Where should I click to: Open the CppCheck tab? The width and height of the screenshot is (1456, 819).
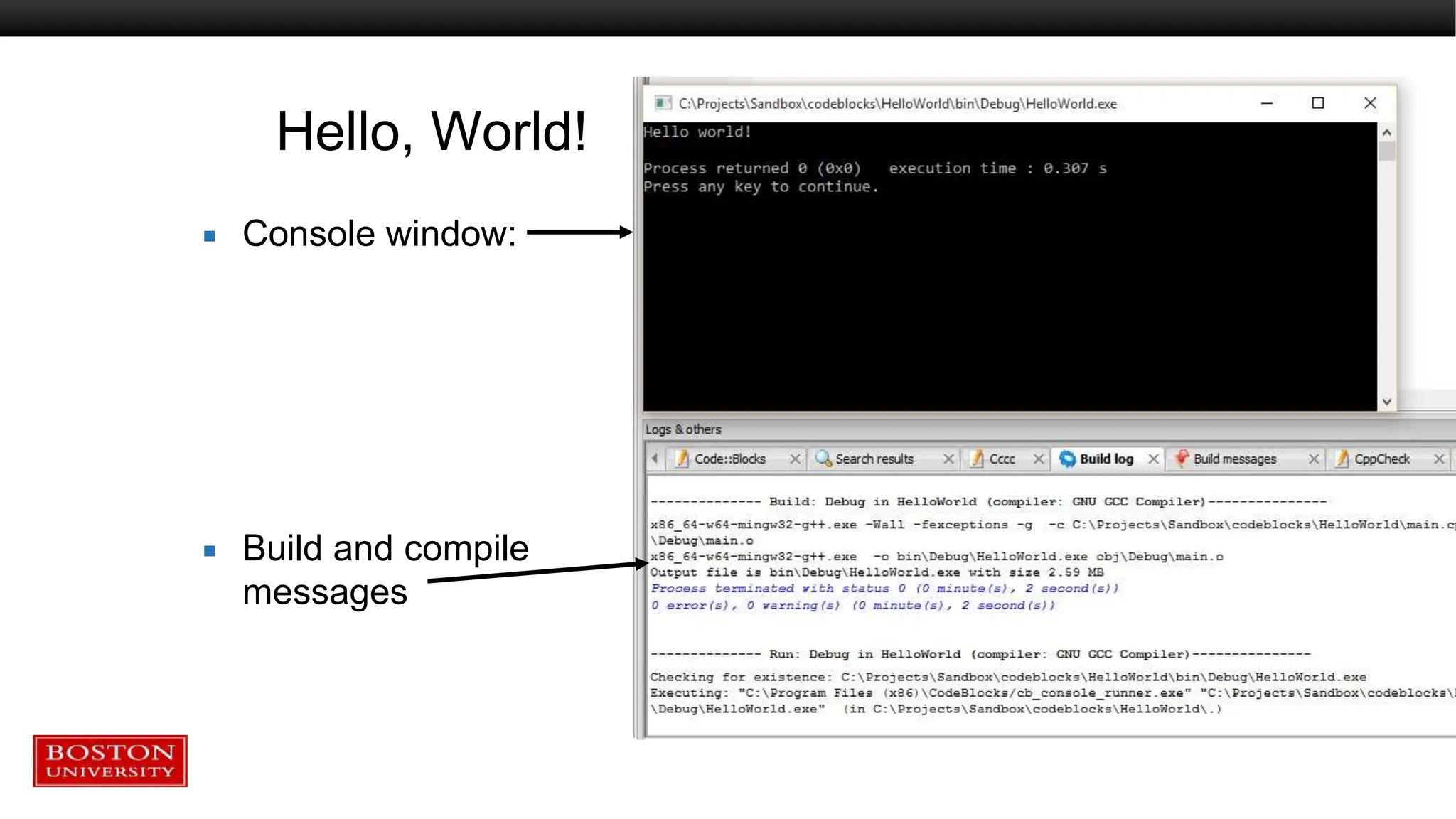tap(1381, 459)
